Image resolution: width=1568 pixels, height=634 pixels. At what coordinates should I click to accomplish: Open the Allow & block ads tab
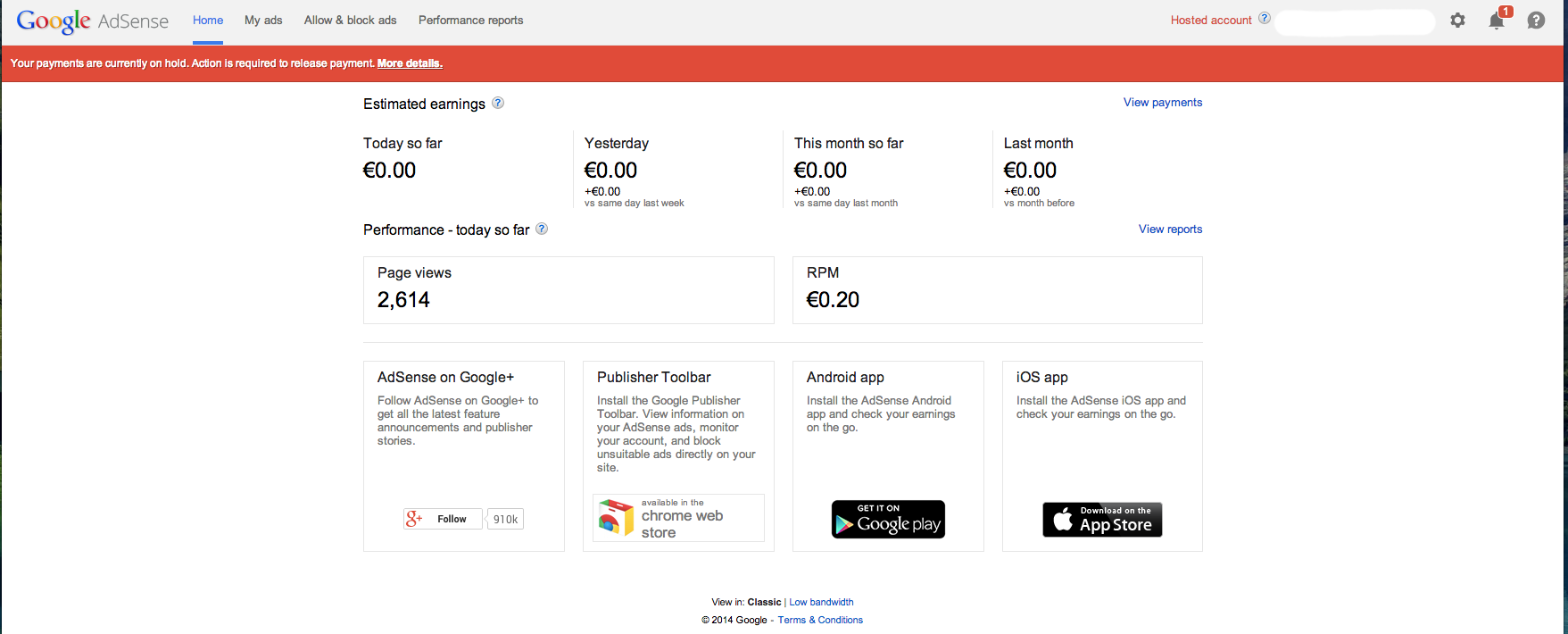(x=350, y=21)
